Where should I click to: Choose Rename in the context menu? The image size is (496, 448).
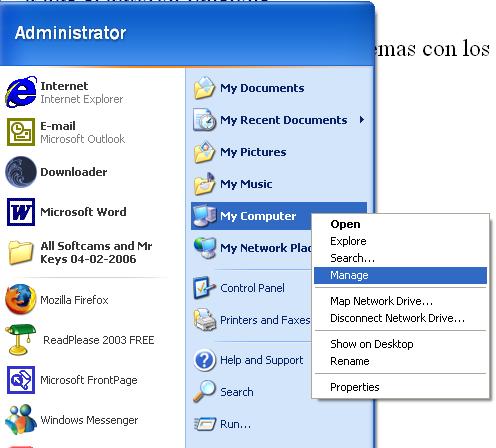[400, 361]
